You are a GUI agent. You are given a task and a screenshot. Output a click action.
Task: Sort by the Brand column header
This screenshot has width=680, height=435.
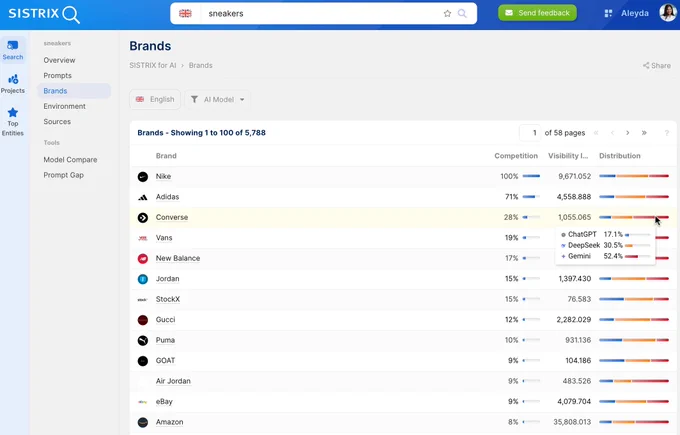(x=166, y=156)
